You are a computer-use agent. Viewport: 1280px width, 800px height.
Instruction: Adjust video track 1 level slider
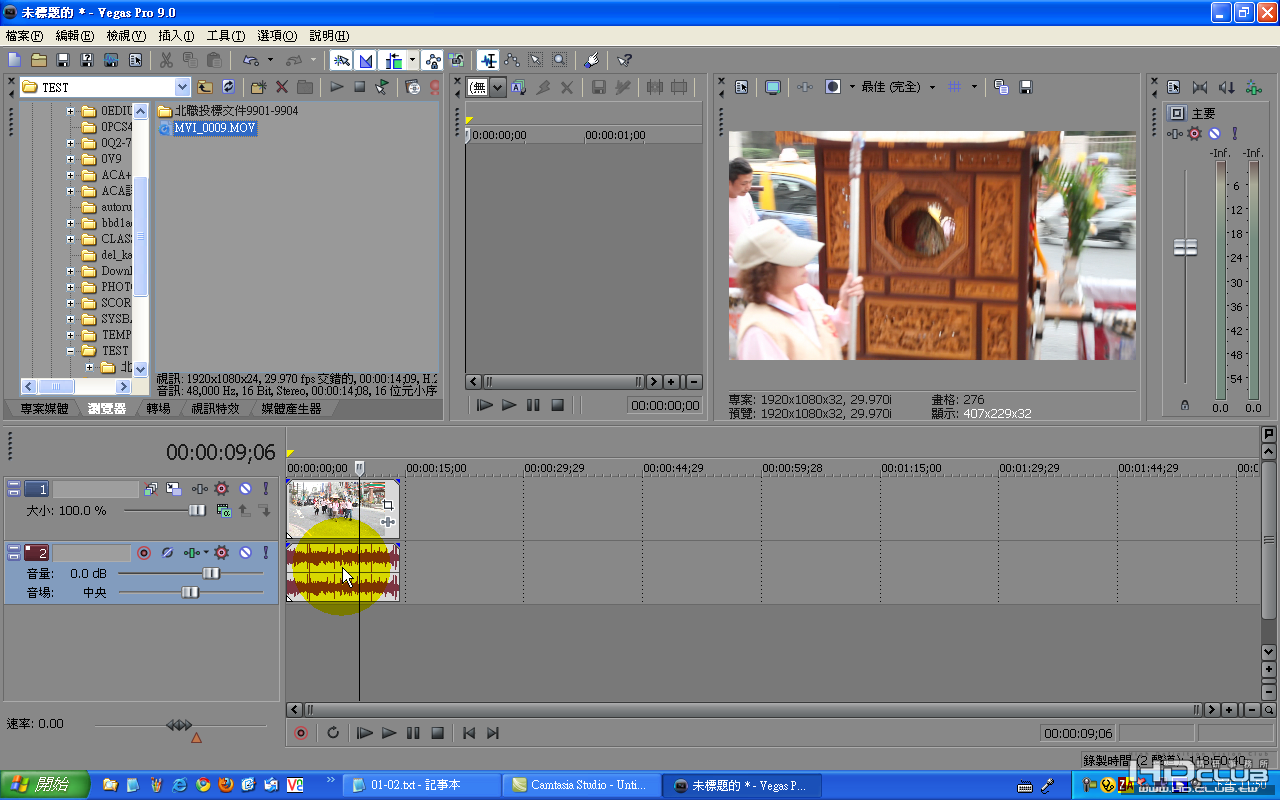pyautogui.click(x=197, y=510)
